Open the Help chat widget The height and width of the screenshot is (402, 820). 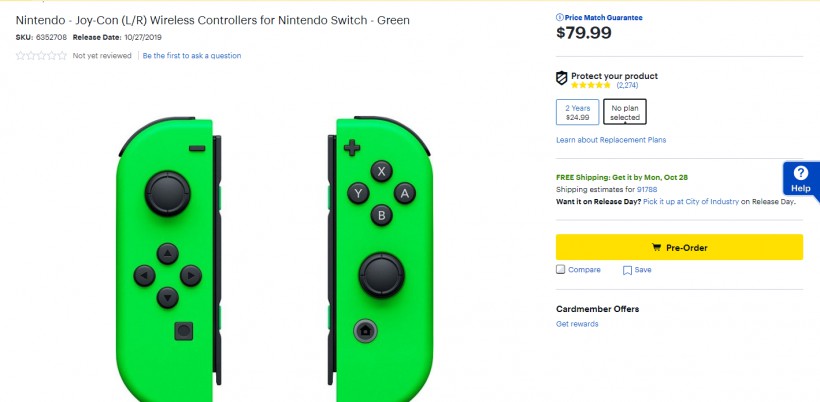coord(801,179)
